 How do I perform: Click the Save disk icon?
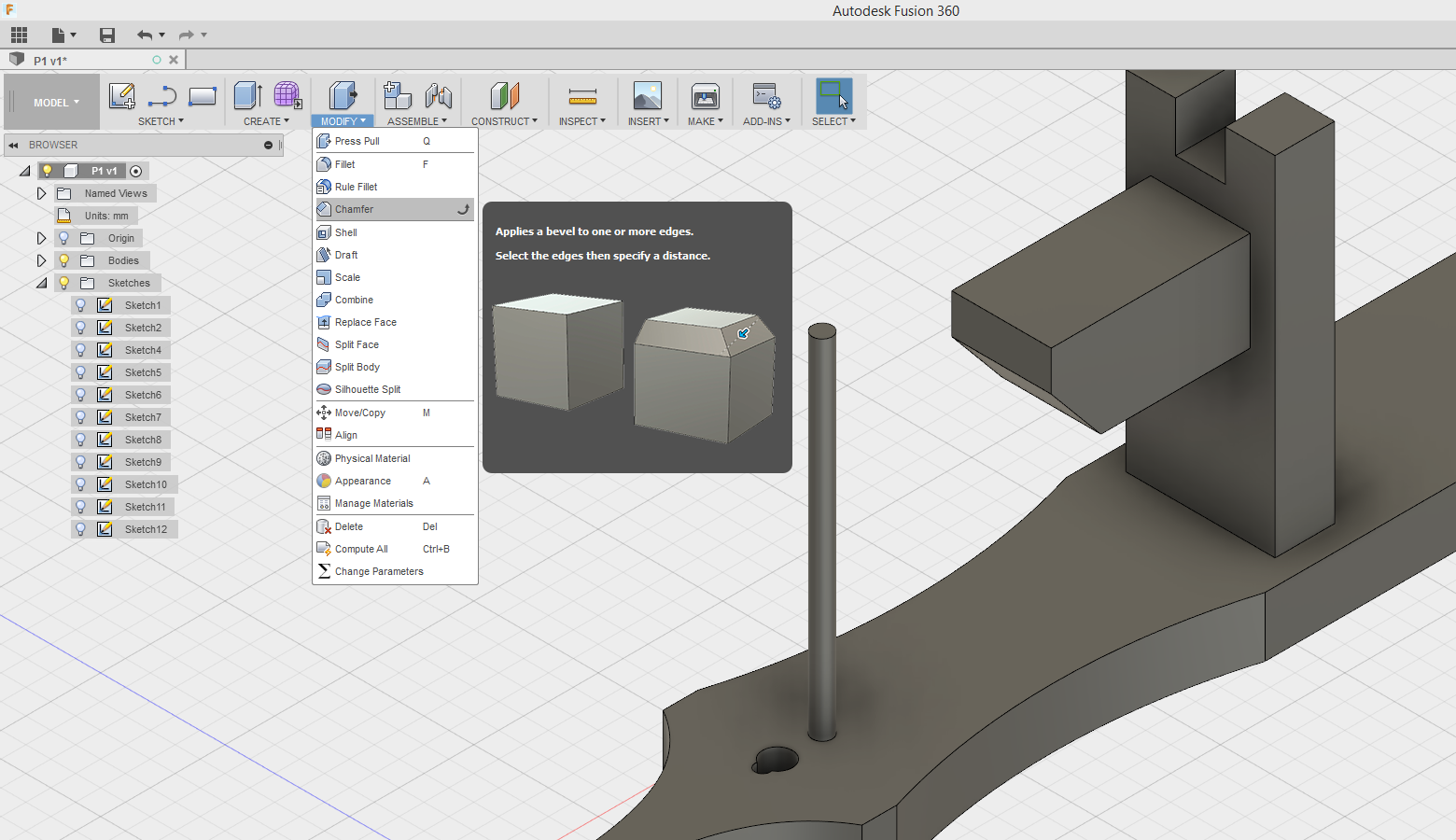107,35
